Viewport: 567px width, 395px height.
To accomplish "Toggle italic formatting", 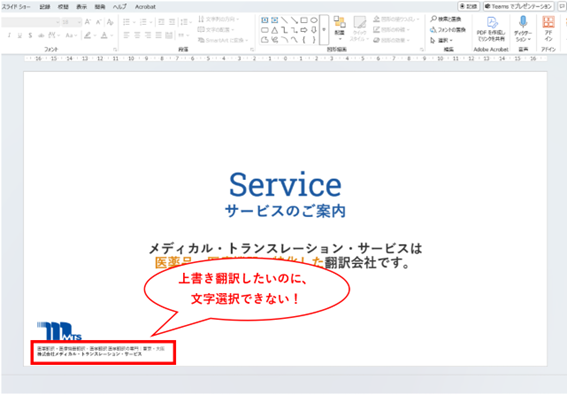I will point(9,35).
